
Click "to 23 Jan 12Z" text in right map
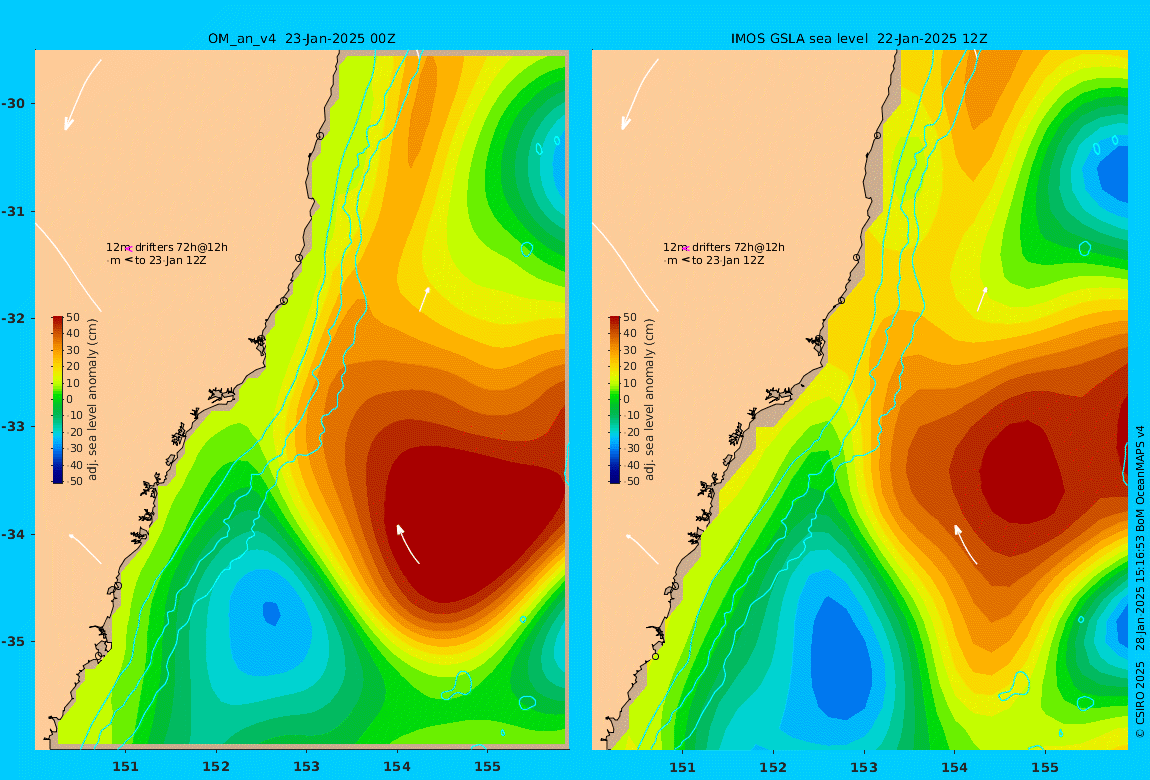pyautogui.click(x=728, y=260)
